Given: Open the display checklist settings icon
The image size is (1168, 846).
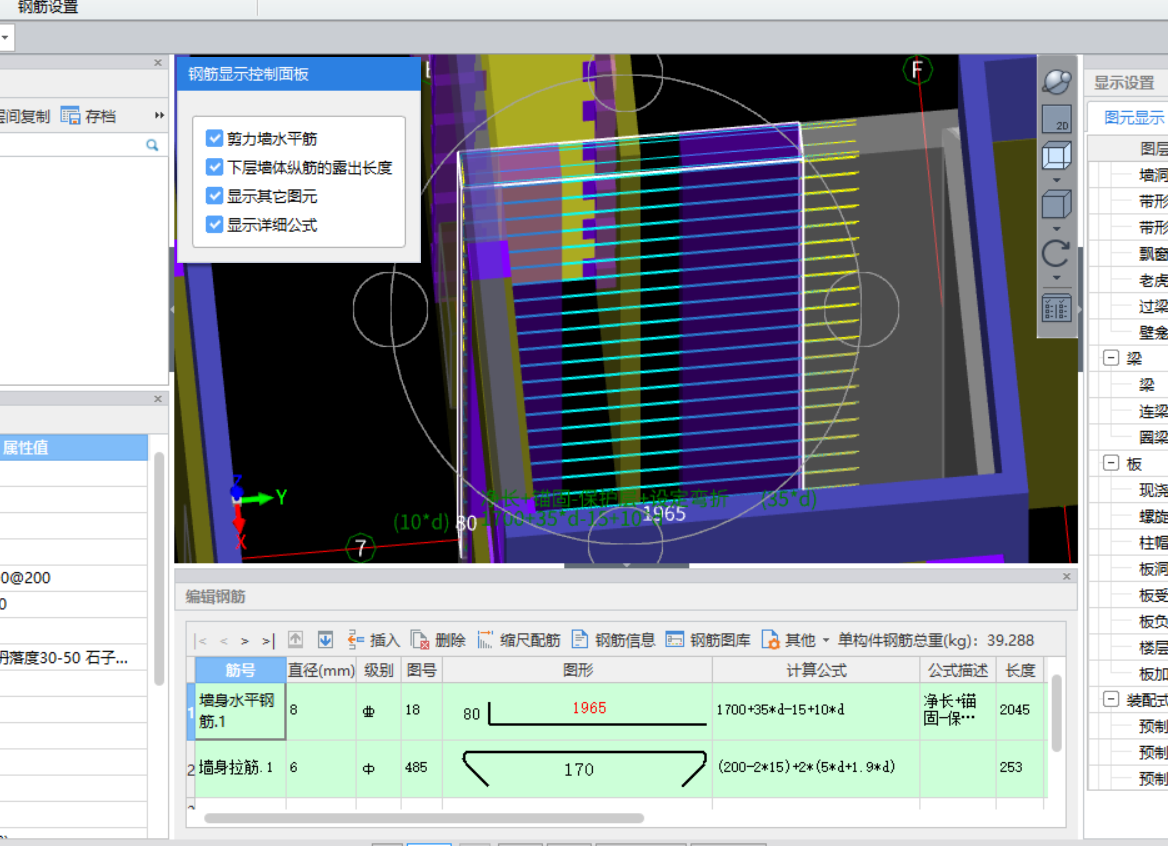Looking at the screenshot, I should tap(1056, 308).
